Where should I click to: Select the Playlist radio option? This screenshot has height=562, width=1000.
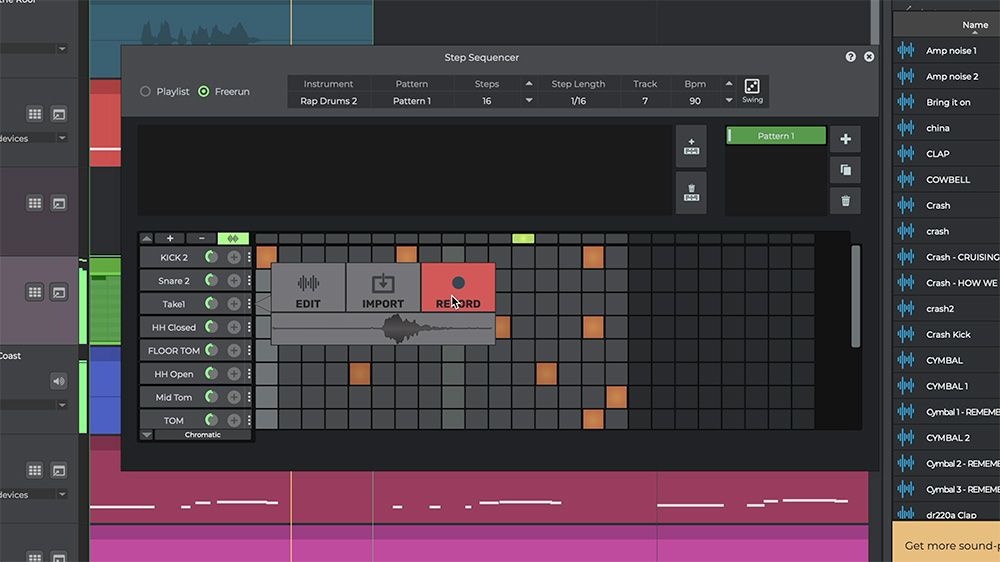(x=145, y=91)
